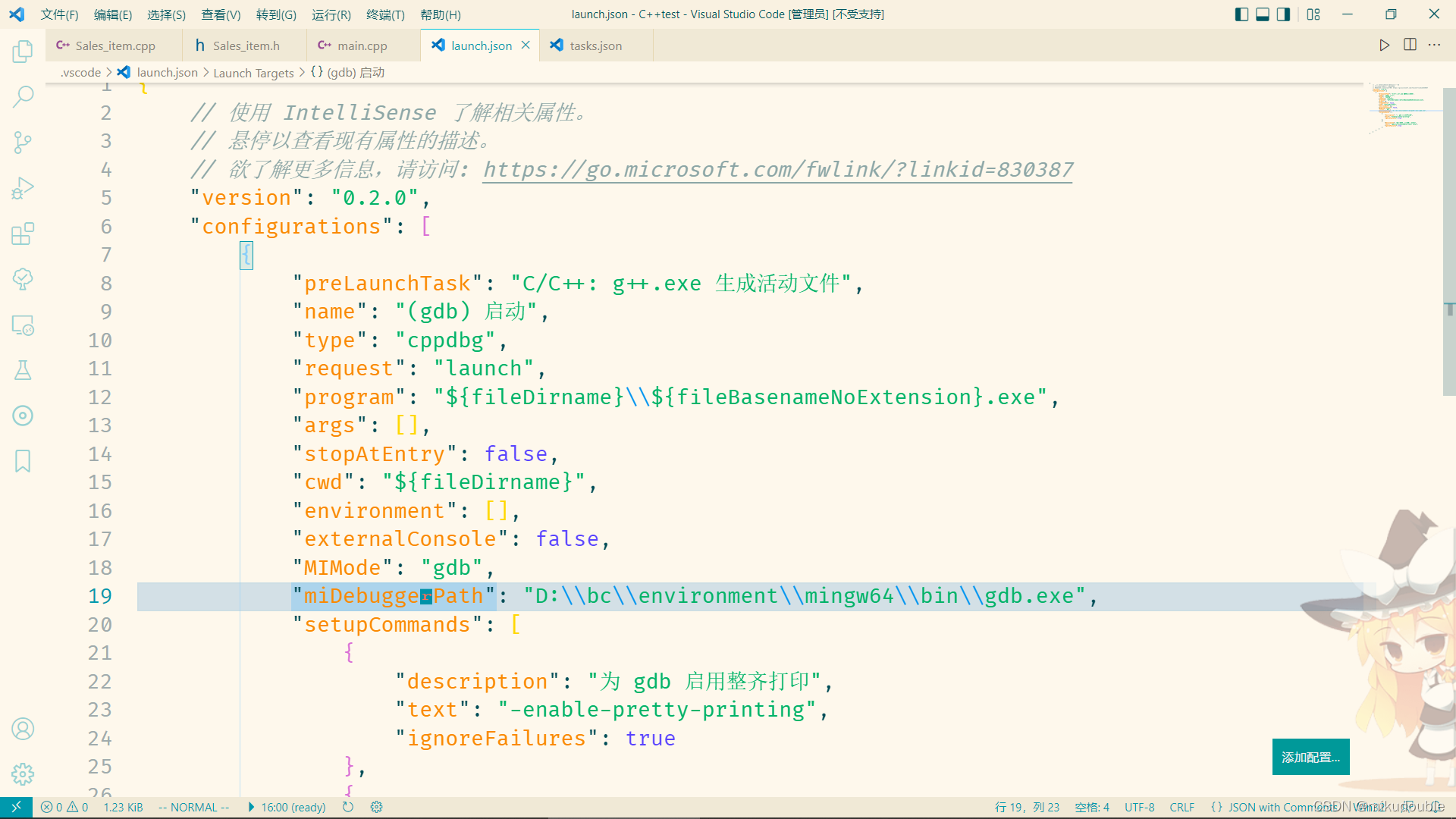Open the Testing flask view

(23, 370)
